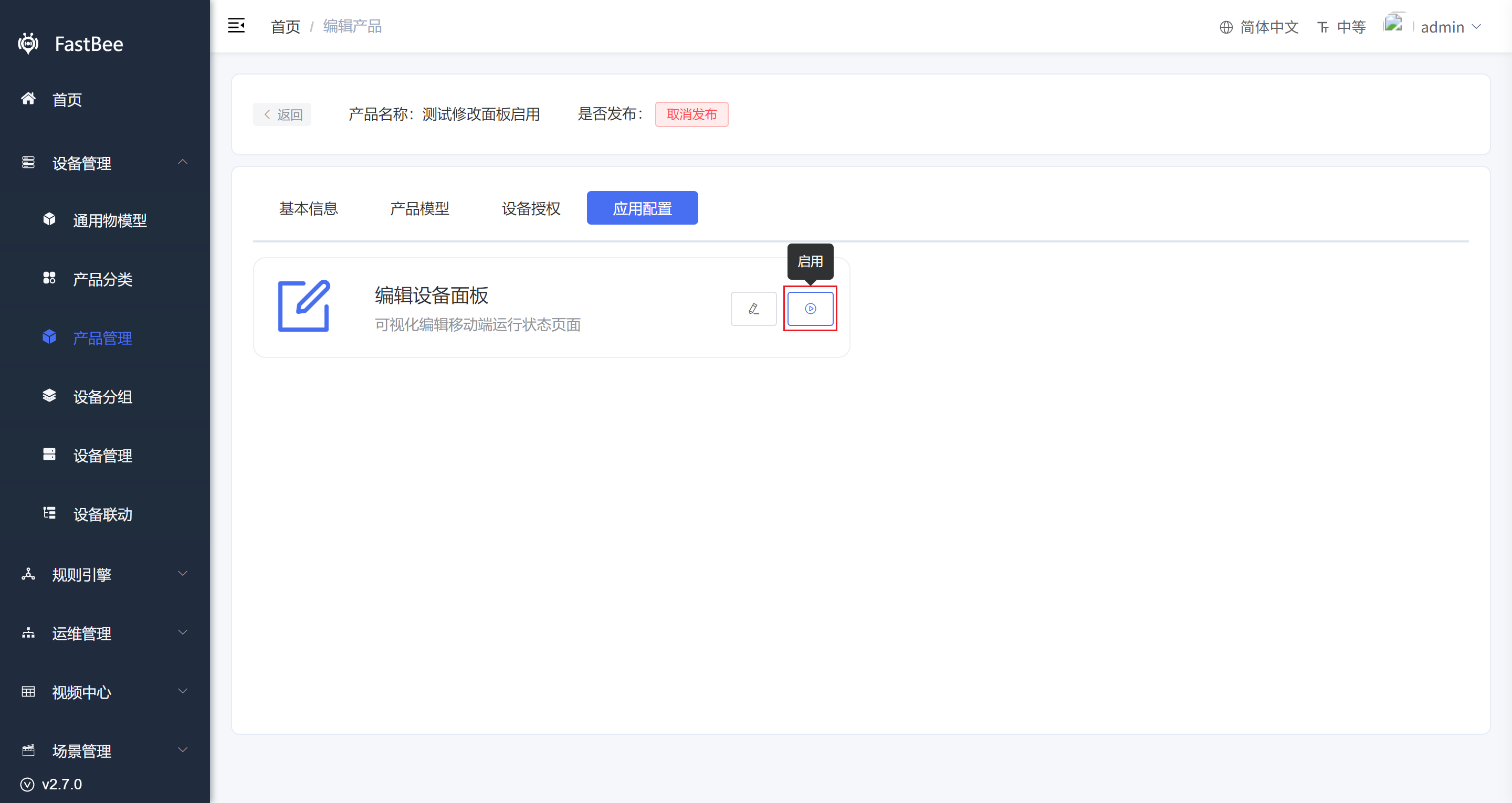Viewport: 1512px width, 803px height.
Task: Click the 场景管理 clapboard icon
Action: (28, 750)
